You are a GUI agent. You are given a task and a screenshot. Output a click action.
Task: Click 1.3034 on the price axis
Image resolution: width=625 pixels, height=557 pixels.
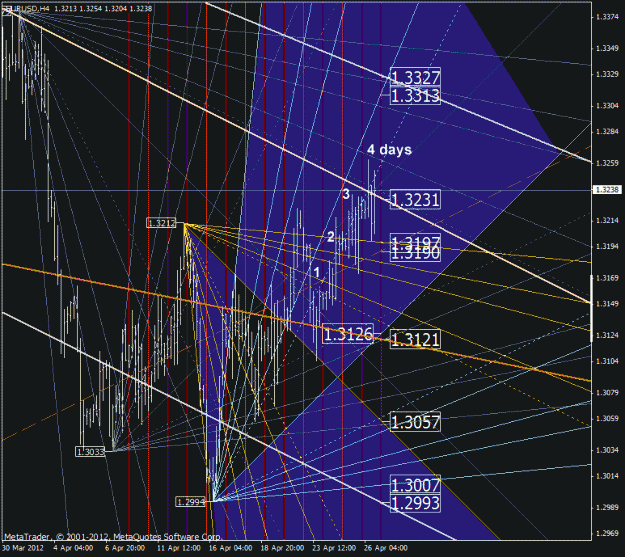(x=607, y=450)
